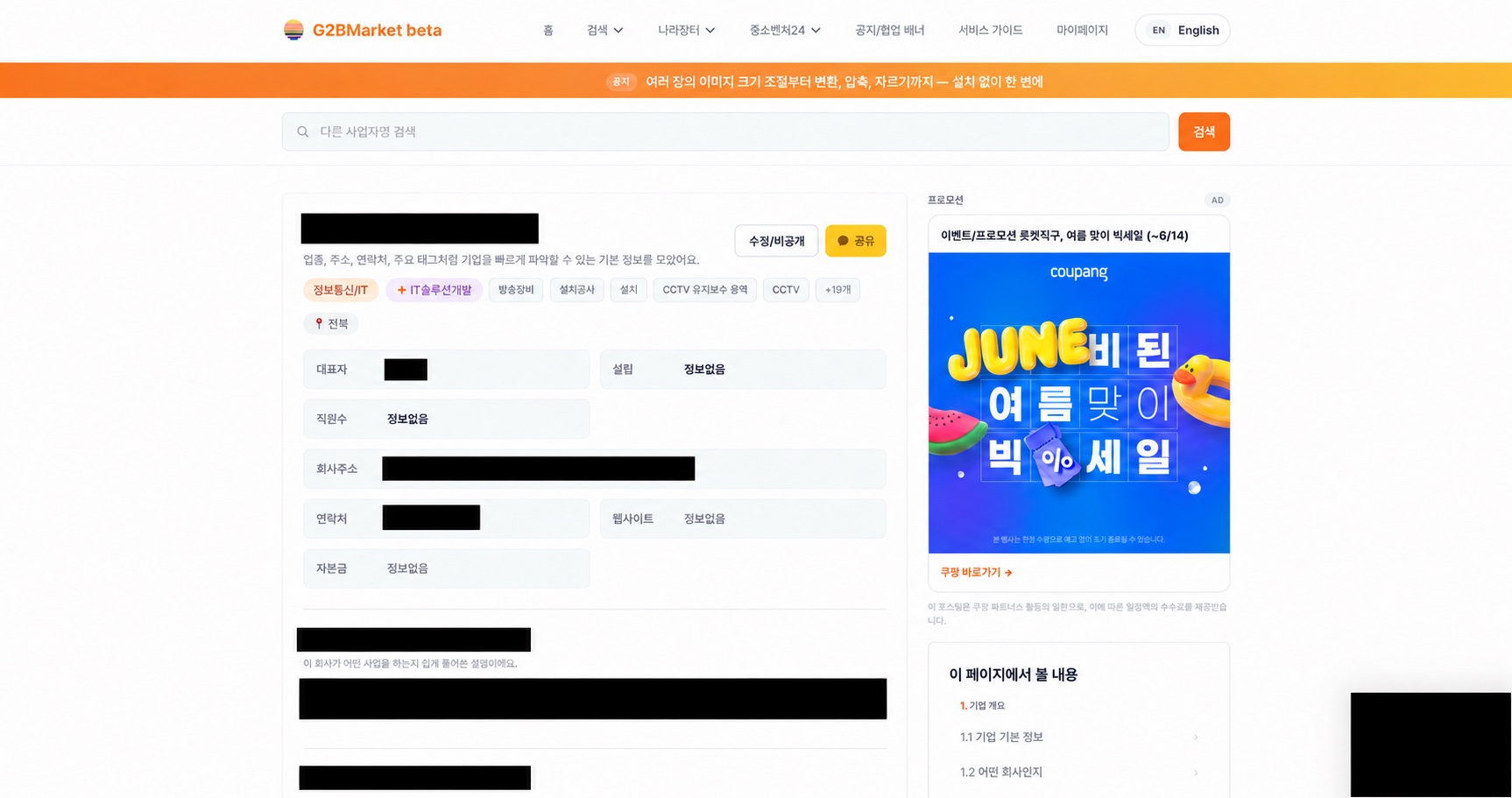Open the 1.2 어떤 회사인지 section chevron

(x=1195, y=773)
